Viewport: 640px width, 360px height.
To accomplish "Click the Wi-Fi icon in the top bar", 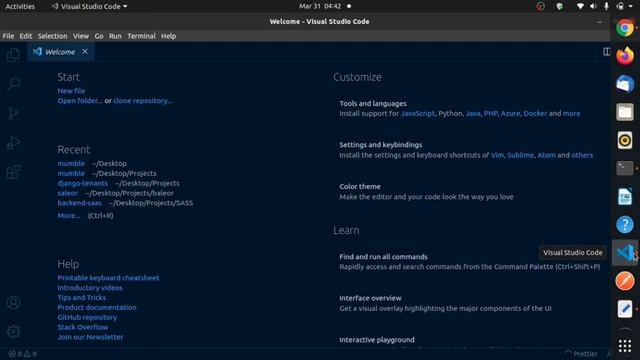I will point(580,7).
